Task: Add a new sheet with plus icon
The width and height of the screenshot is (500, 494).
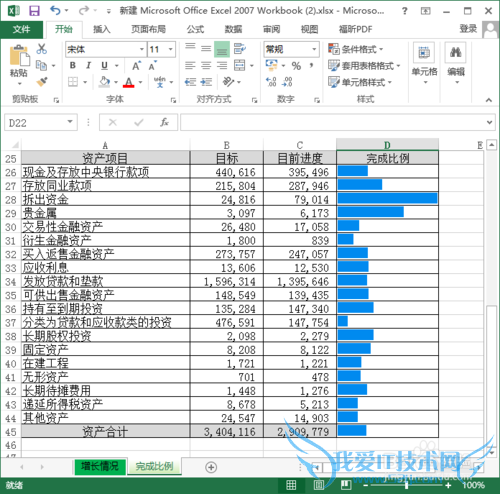Action: click(211, 467)
